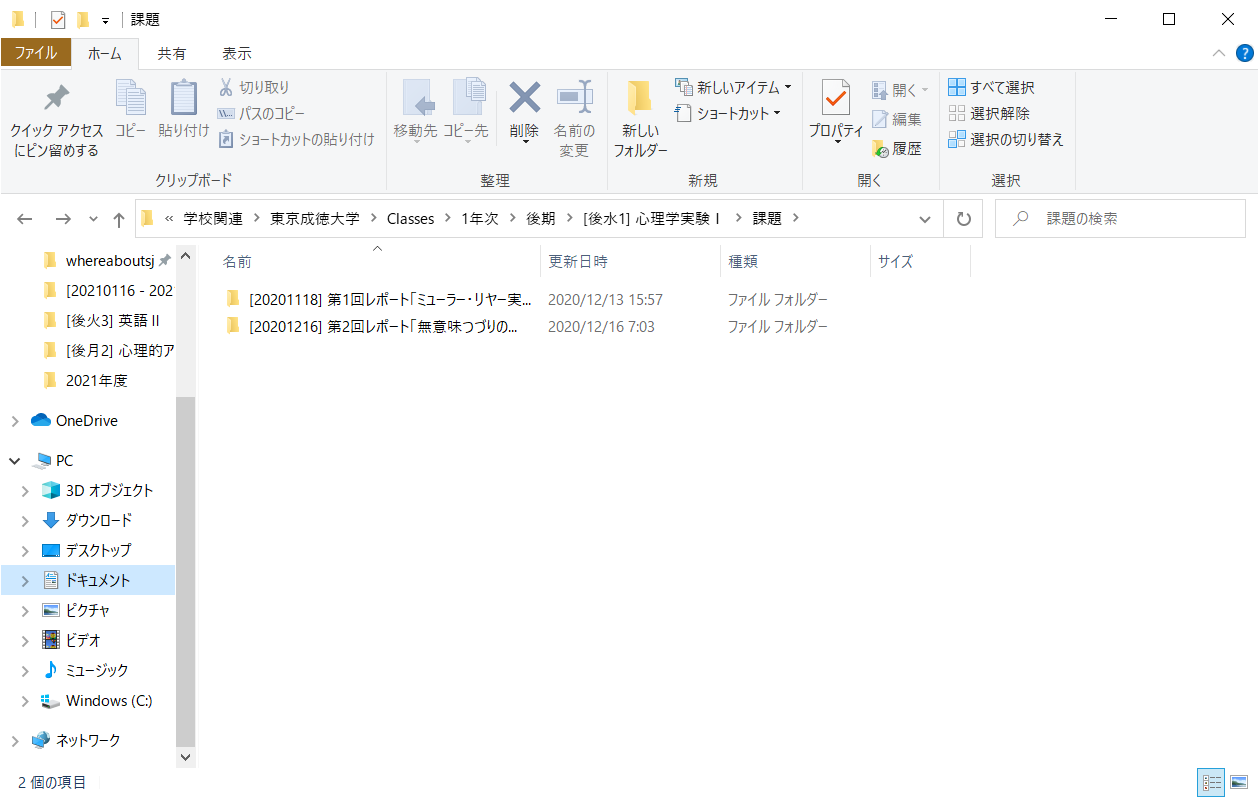Switch to the 表示 tab
This screenshot has width=1259, height=798.
237,53
